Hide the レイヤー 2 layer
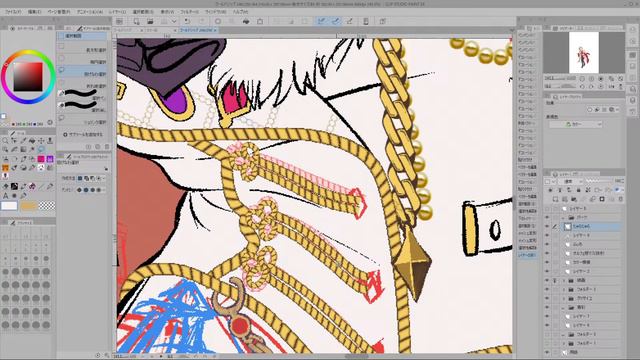Image resolution: width=640 pixels, height=360 pixels. pos(547,271)
